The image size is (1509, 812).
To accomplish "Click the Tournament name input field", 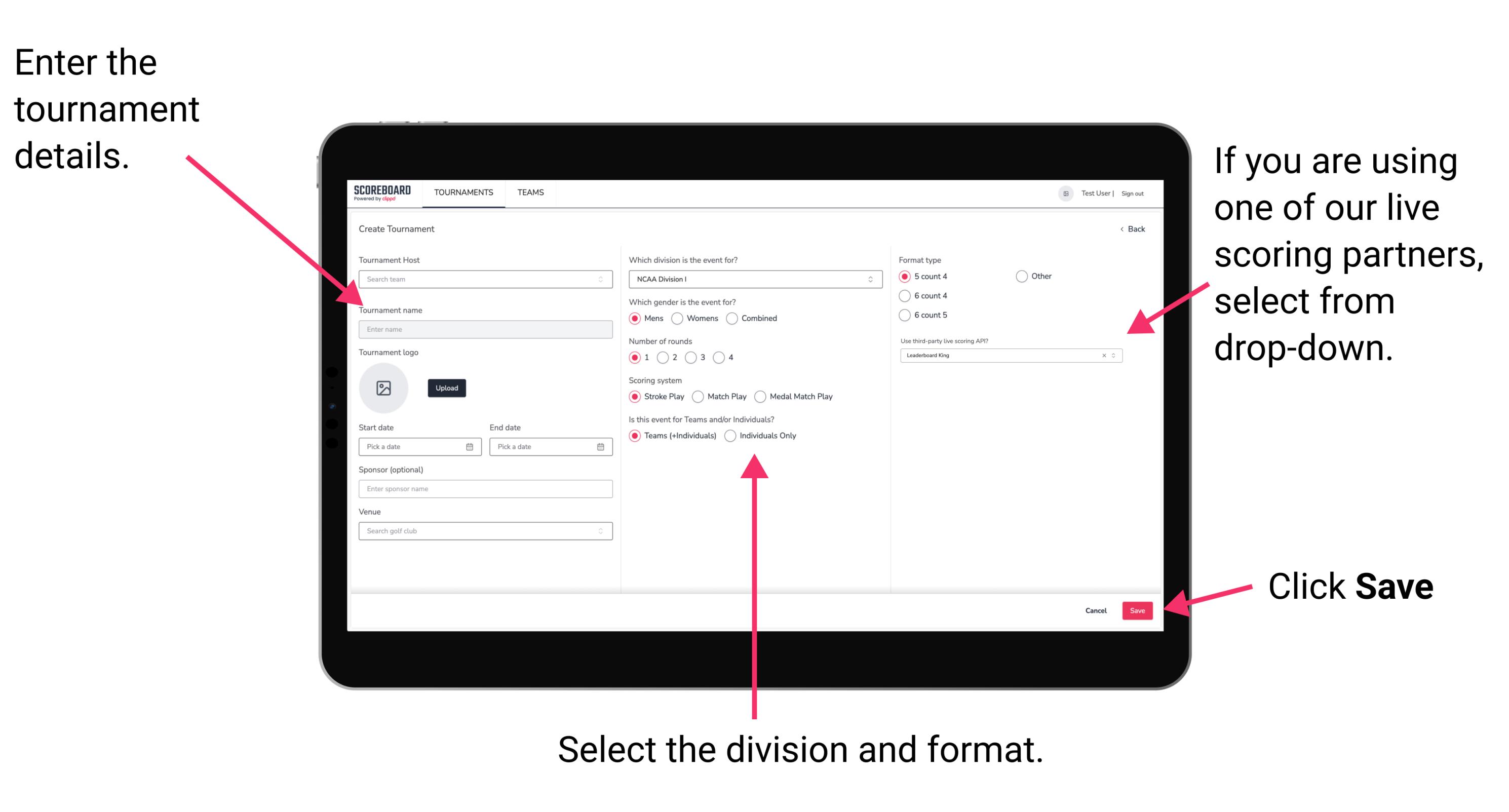I will coord(483,329).
